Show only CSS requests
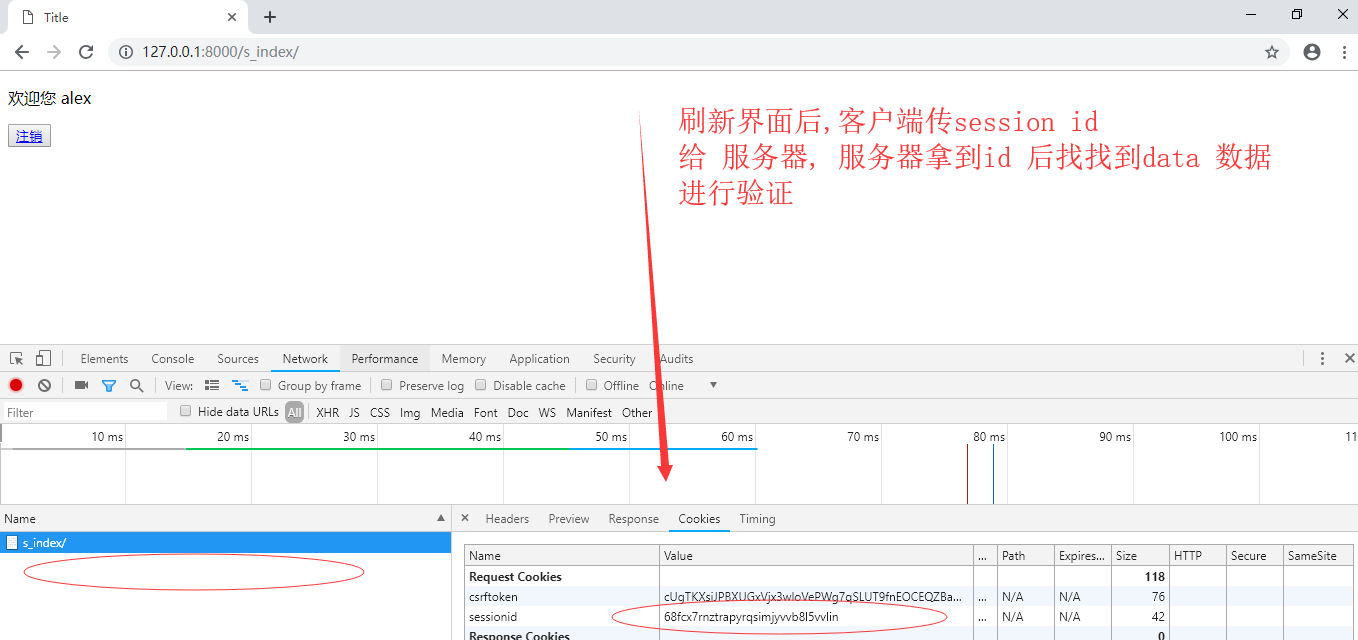Screen dimensions: 1358x640 380,412
